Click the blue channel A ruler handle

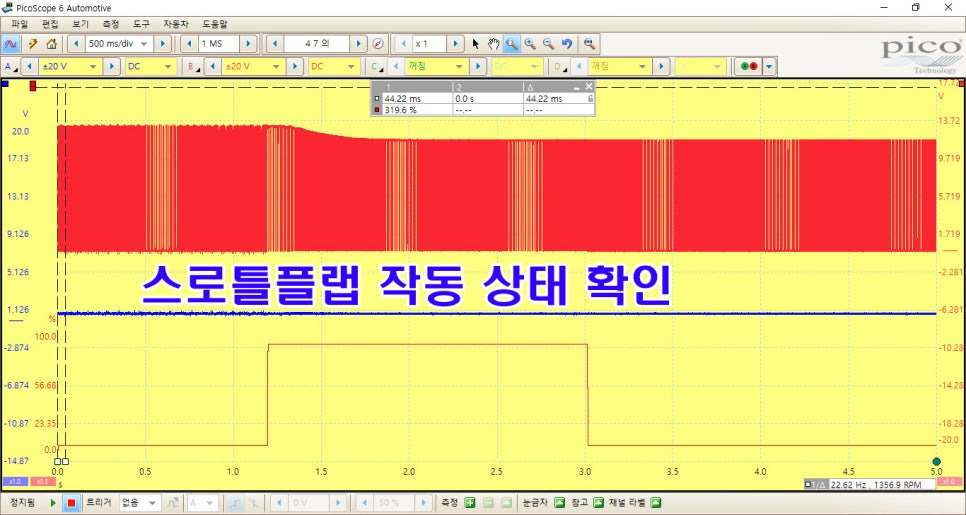(5, 83)
